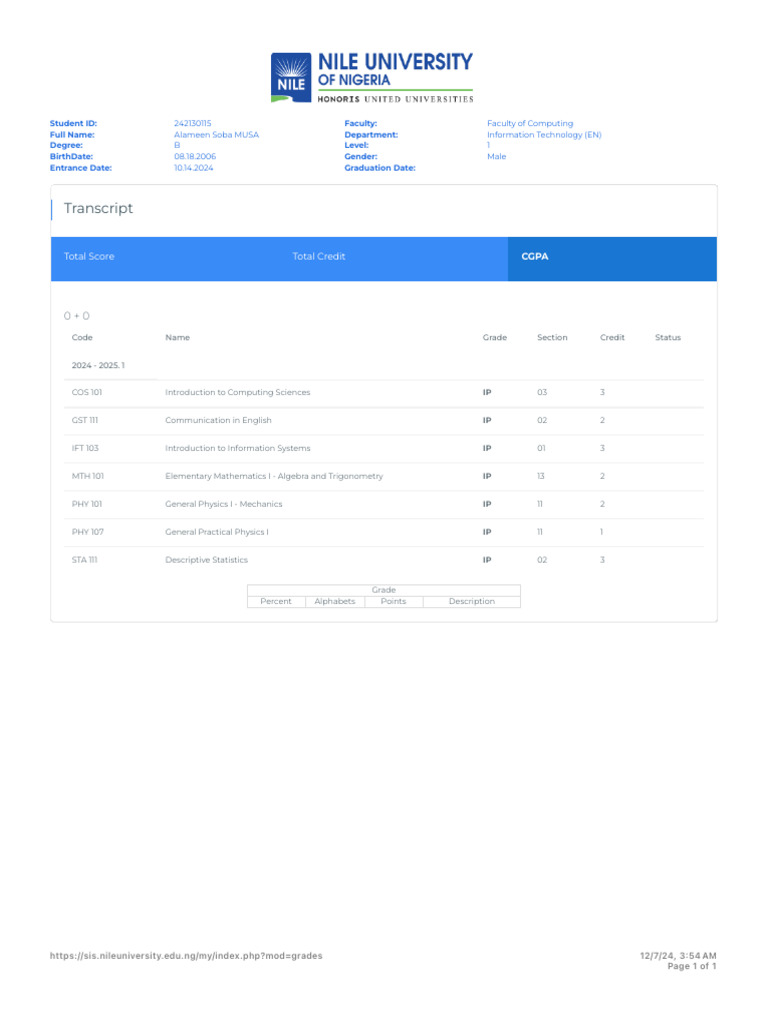Select the full name Alameen Soba MUSA
This screenshot has height=1024, width=768.
[216, 135]
